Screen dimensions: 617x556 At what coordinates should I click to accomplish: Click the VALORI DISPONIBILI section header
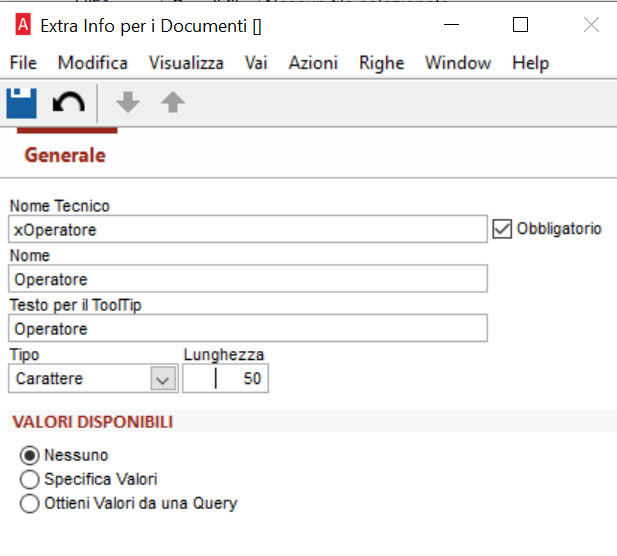(93, 422)
